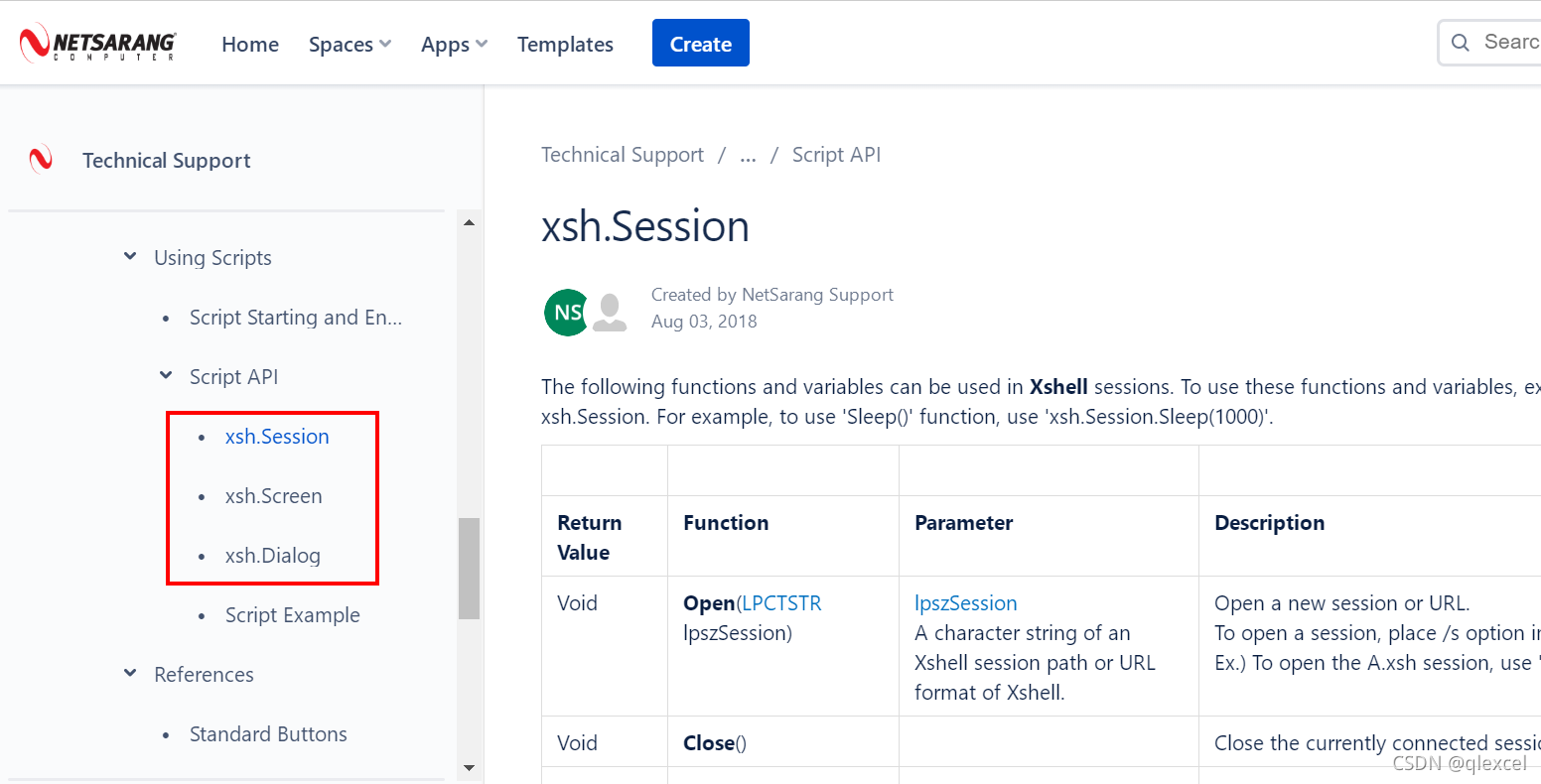Select xsh.Session in the sidebar
The height and width of the screenshot is (784, 1541).
pyautogui.click(x=277, y=437)
